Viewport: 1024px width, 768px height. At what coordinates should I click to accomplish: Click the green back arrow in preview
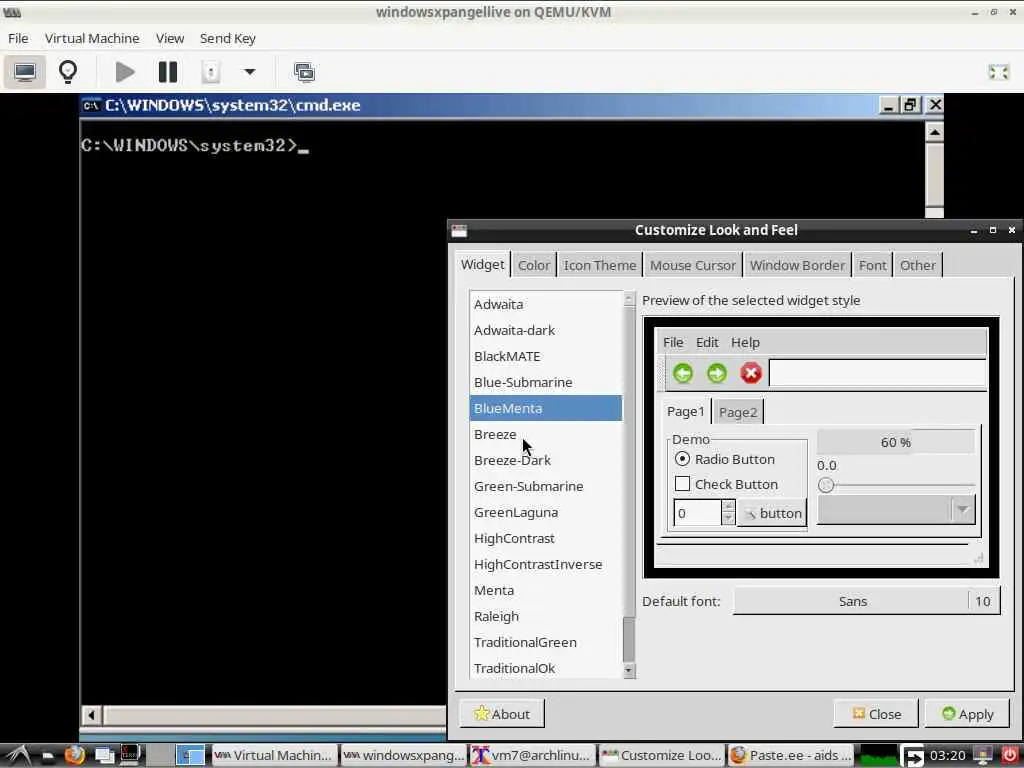[x=683, y=373]
